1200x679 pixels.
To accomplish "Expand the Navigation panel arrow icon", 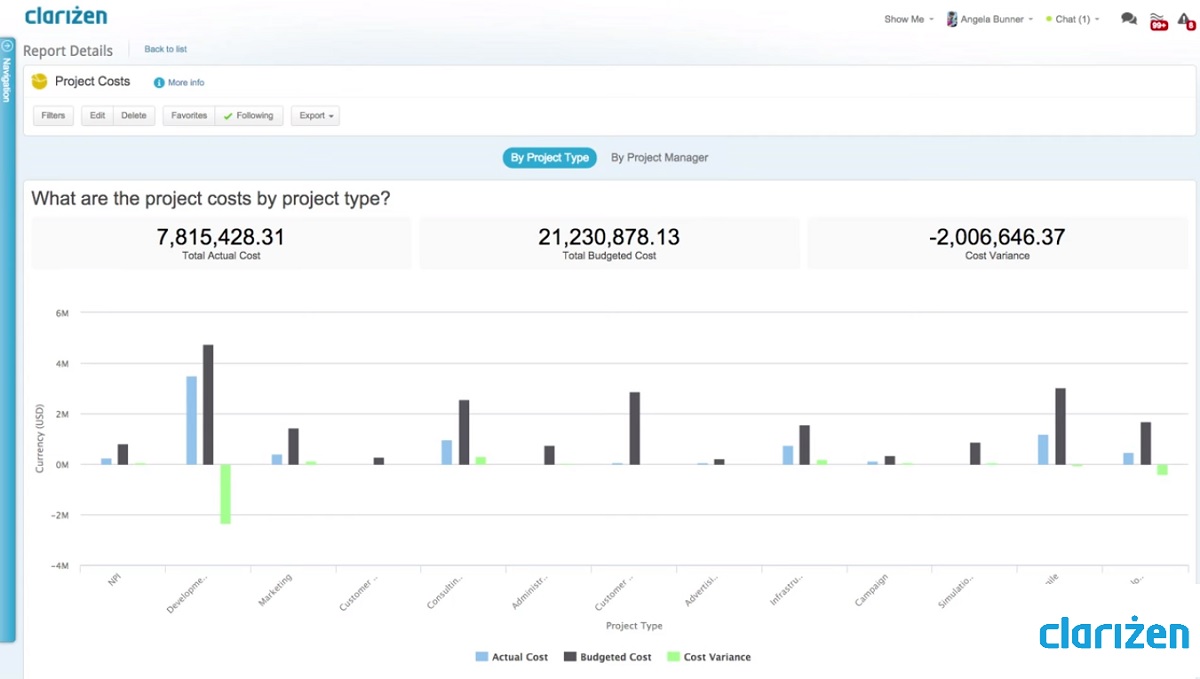I will point(7,46).
